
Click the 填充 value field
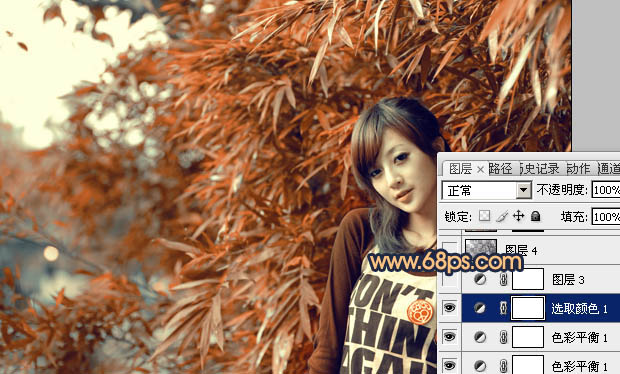606,217
